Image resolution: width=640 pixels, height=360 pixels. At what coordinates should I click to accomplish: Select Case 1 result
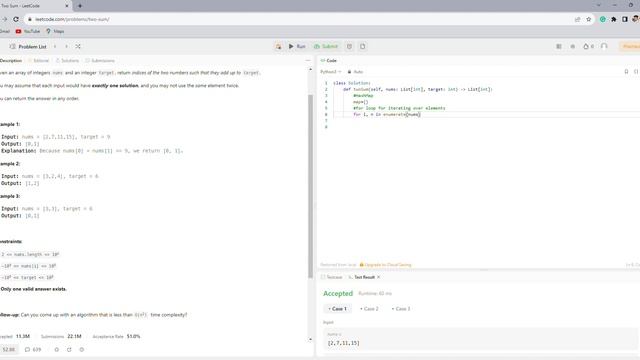click(x=338, y=309)
